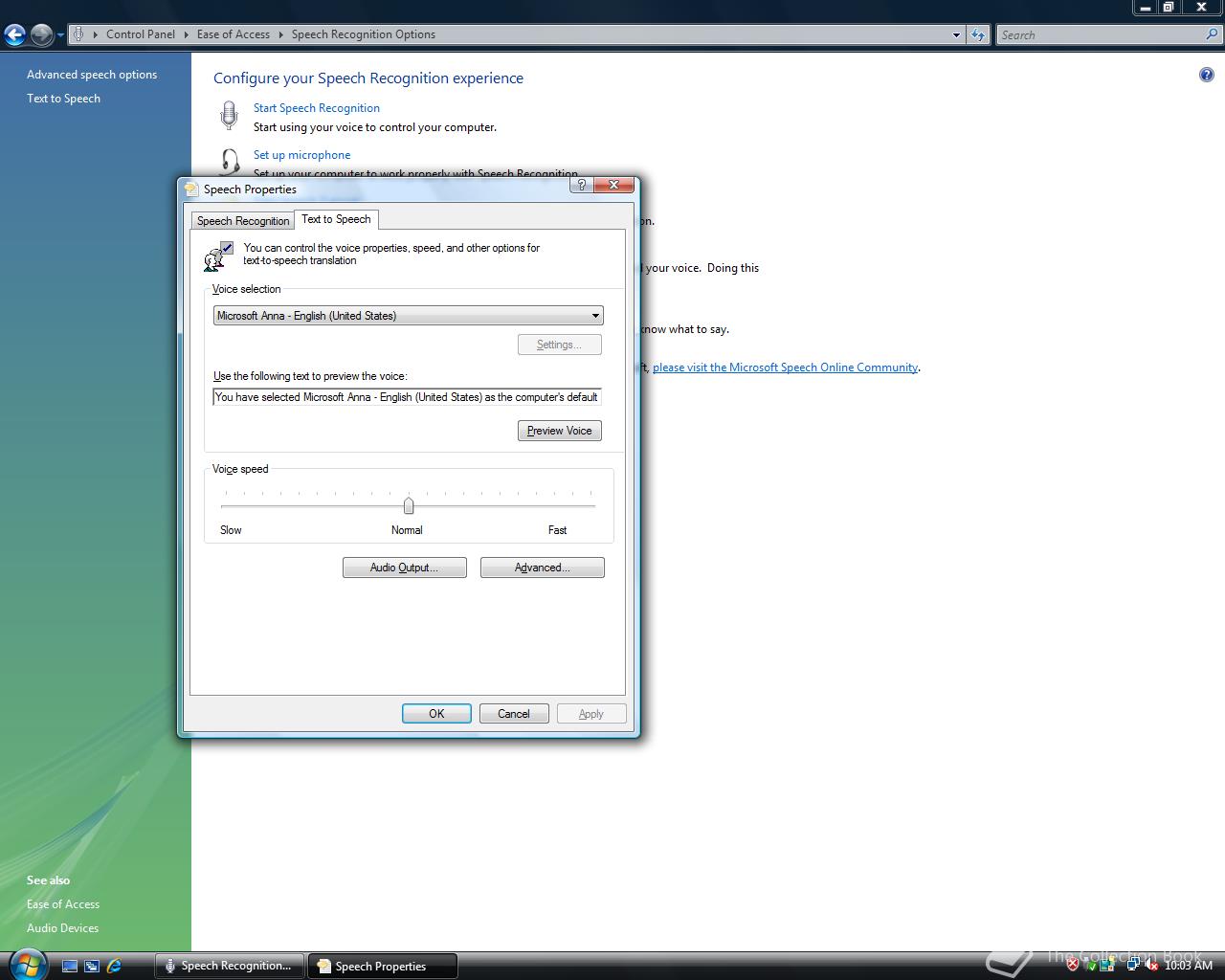Click Speech Properties taskbar button

382,966
